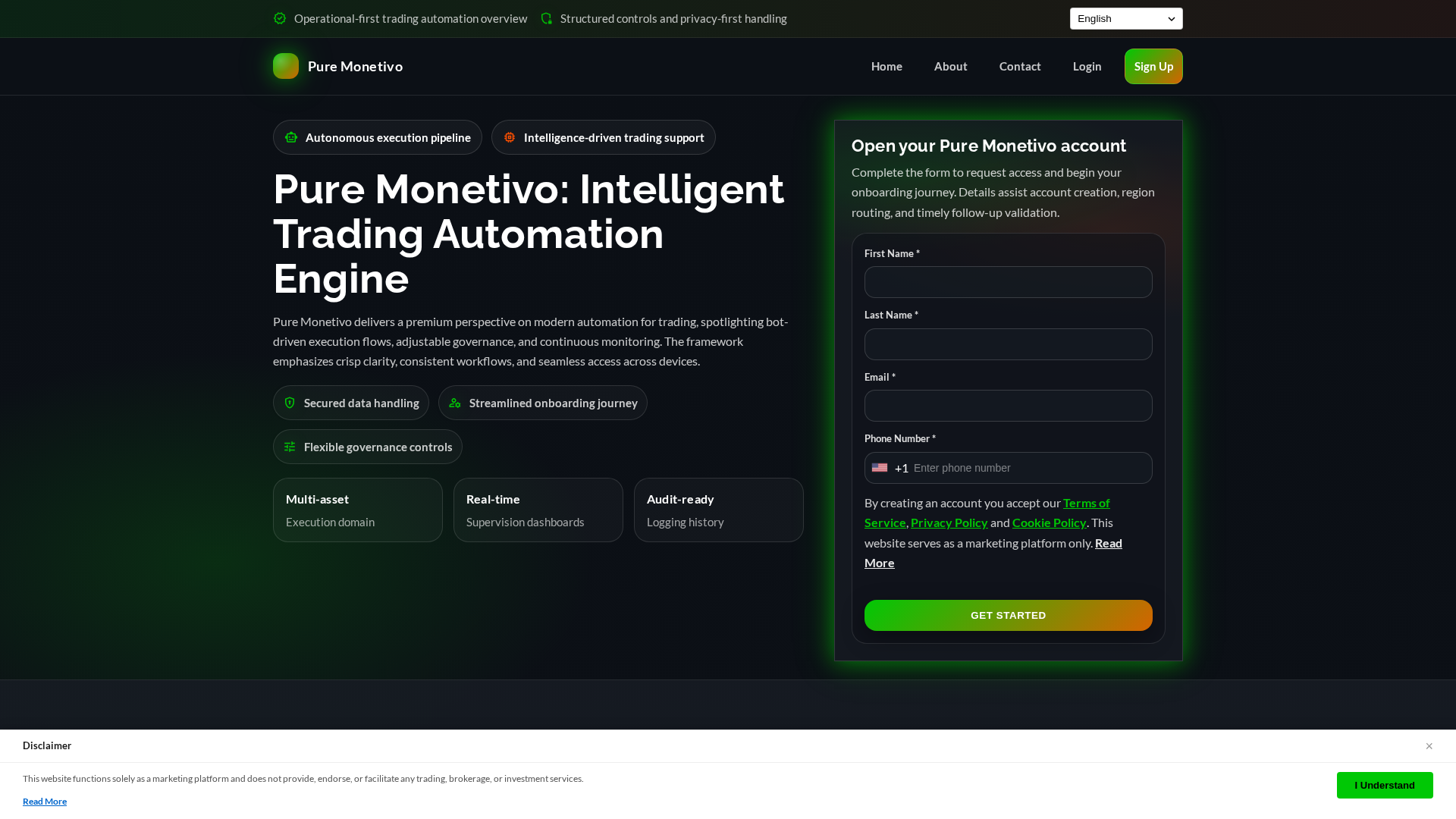The width and height of the screenshot is (1456, 819).
Task: Click the robot icon in Autonomous execution pipeline
Action: click(291, 137)
